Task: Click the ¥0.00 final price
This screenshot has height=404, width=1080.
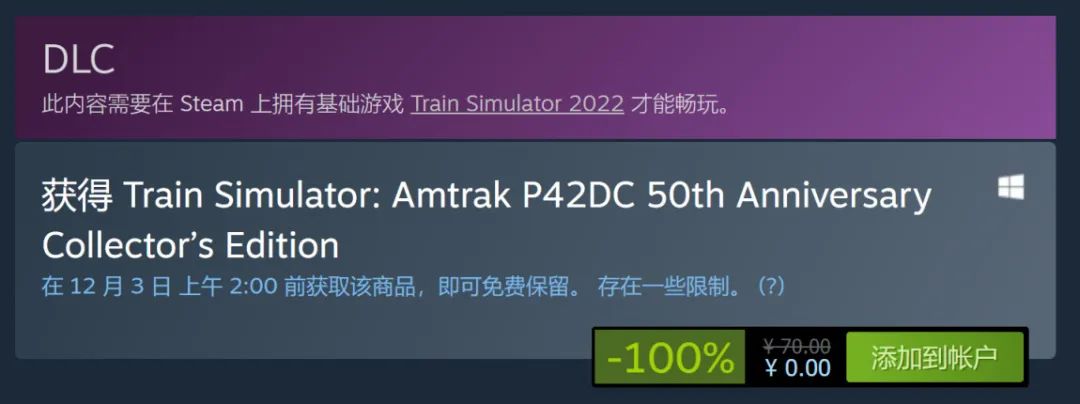Action: click(x=798, y=368)
